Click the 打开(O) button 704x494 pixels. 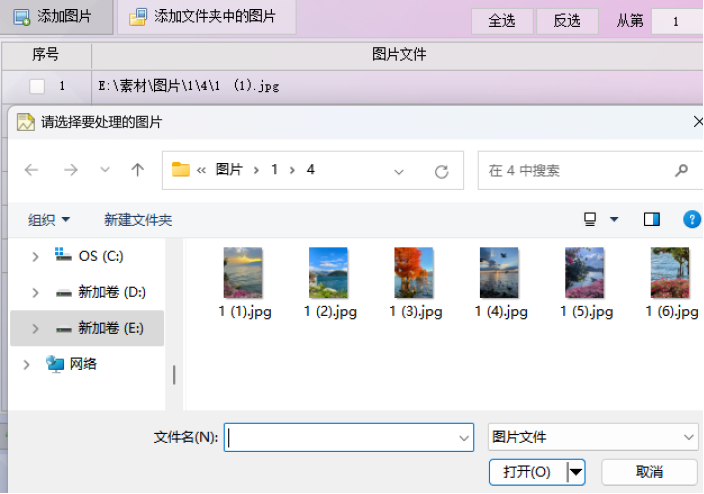pos(527,472)
